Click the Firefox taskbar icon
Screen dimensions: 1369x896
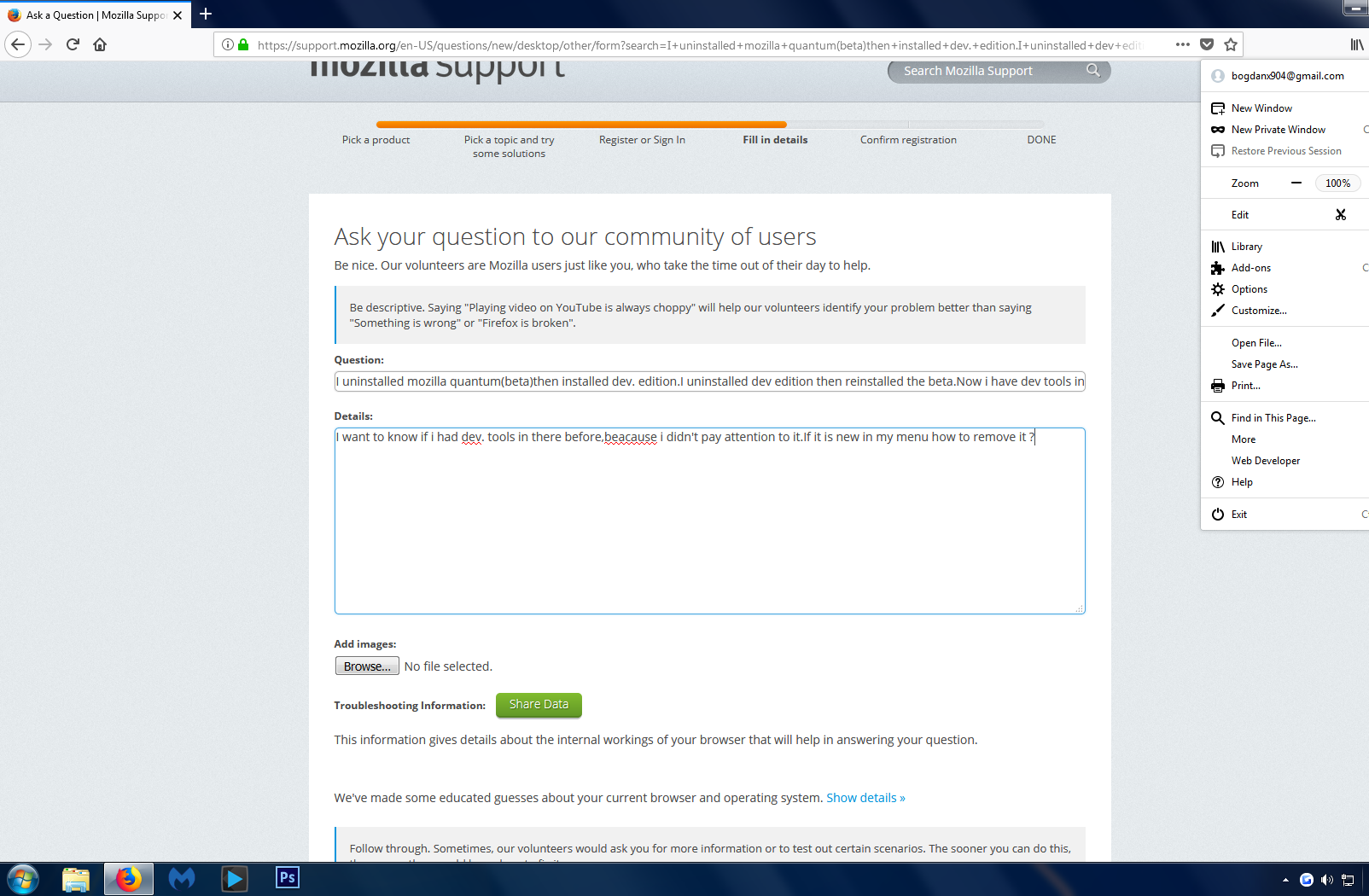point(129,879)
